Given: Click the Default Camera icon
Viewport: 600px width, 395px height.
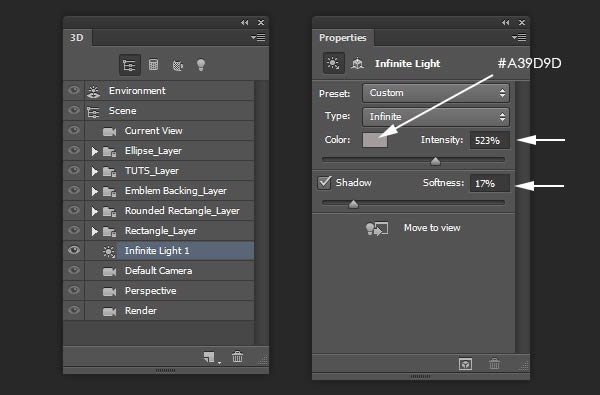Looking at the screenshot, I should click(x=109, y=272).
